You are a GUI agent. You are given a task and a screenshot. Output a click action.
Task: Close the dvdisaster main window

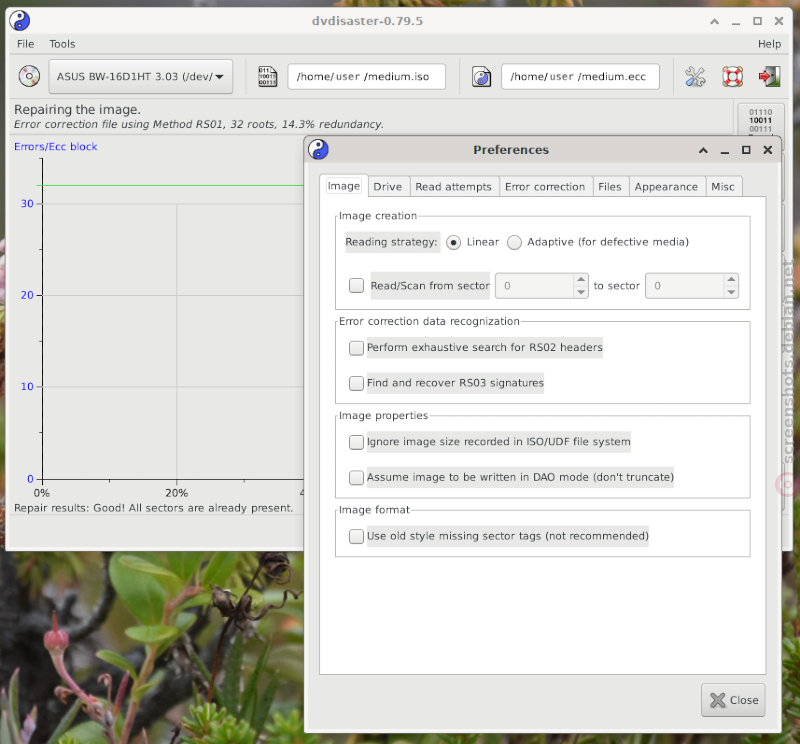click(x=779, y=21)
